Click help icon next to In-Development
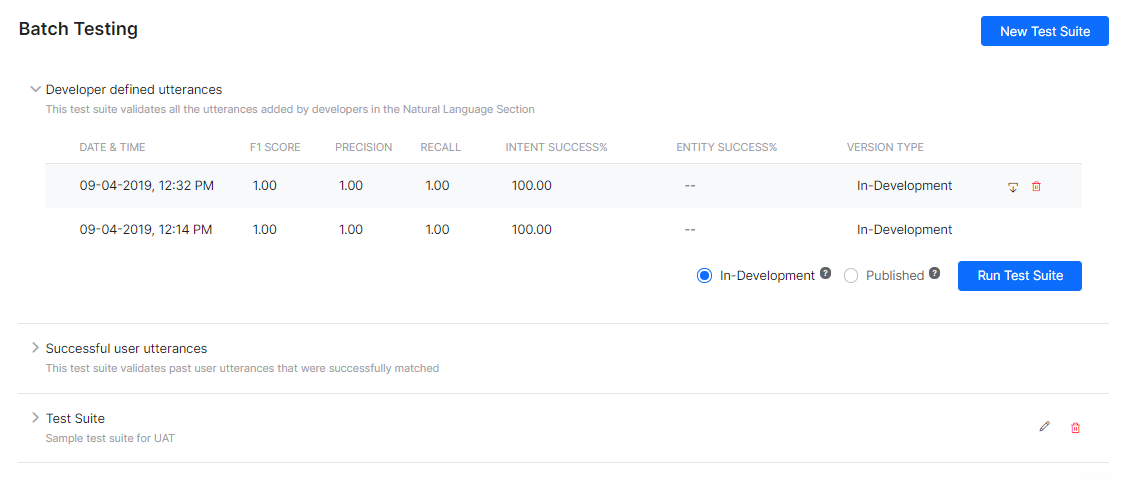 (x=826, y=273)
